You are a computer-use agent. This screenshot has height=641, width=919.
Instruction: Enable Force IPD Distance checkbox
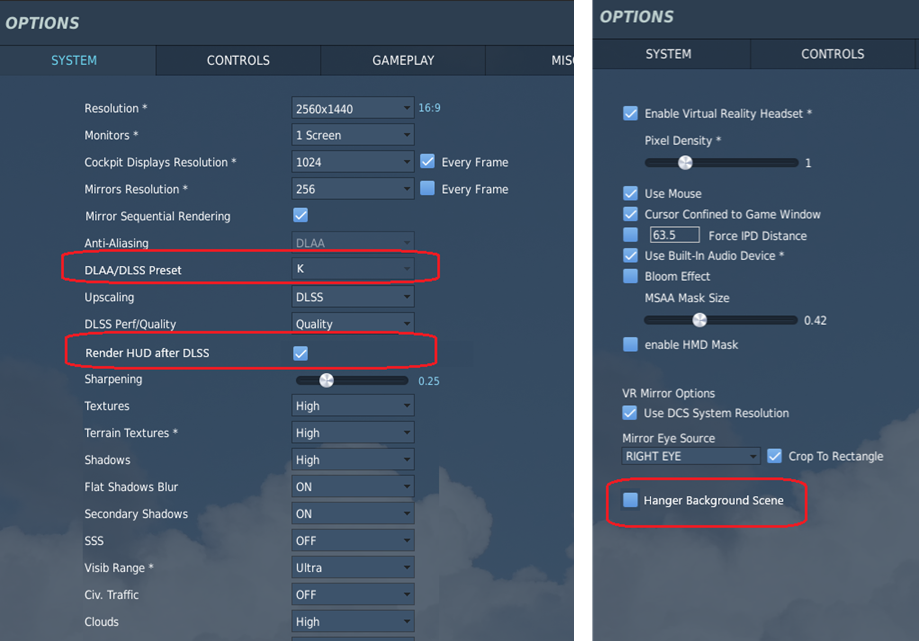pyautogui.click(x=631, y=235)
